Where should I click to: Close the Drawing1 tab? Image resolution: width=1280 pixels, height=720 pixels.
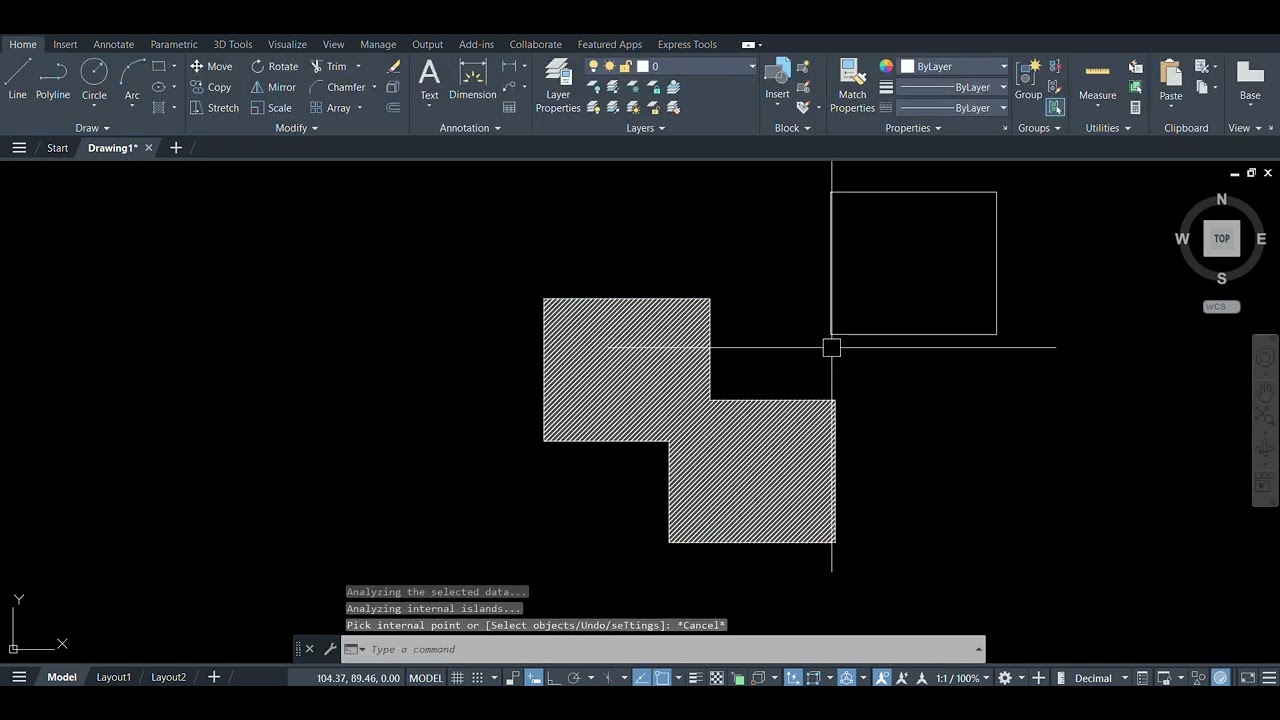pos(149,148)
